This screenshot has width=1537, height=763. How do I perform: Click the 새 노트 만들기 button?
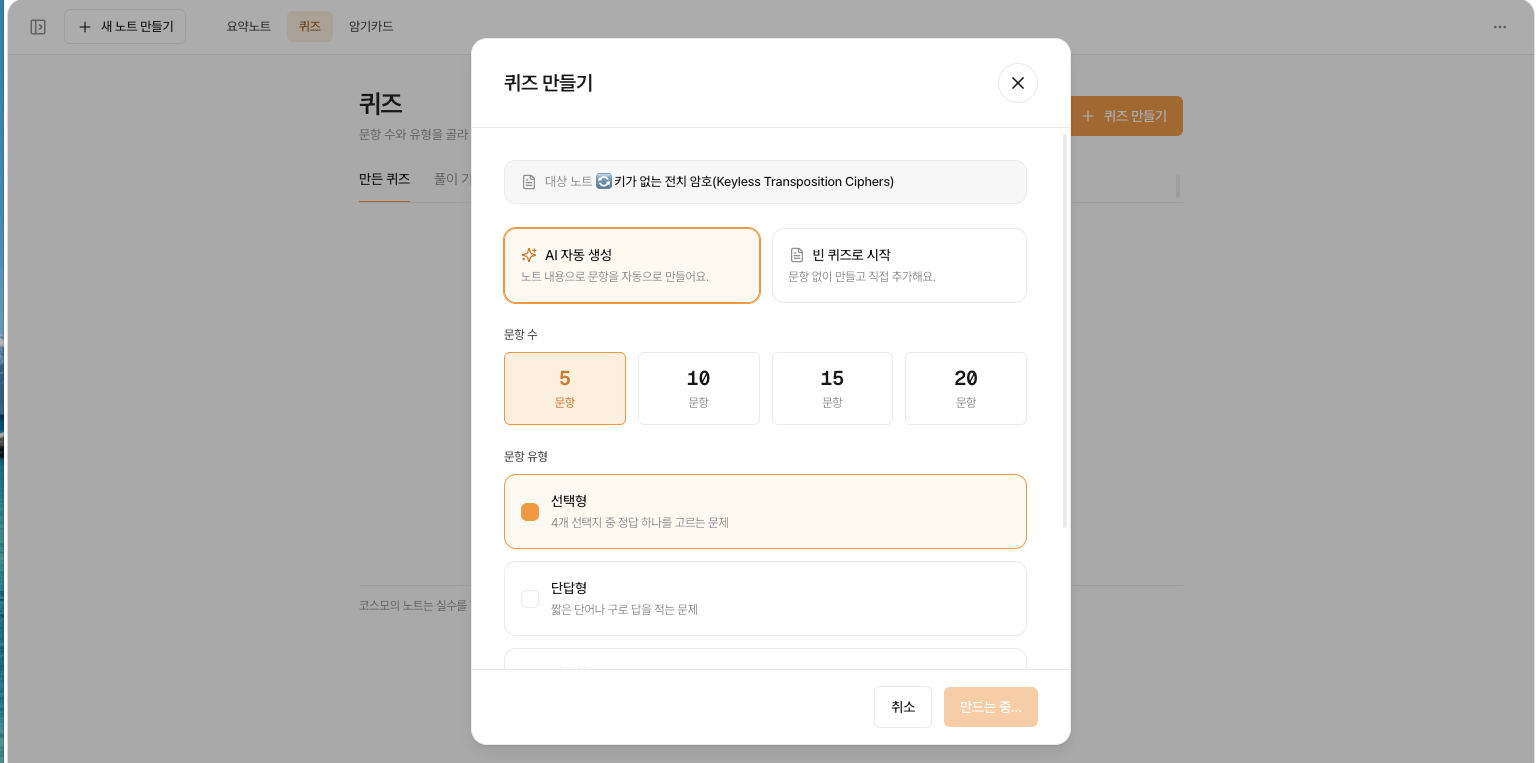pyautogui.click(x=125, y=27)
